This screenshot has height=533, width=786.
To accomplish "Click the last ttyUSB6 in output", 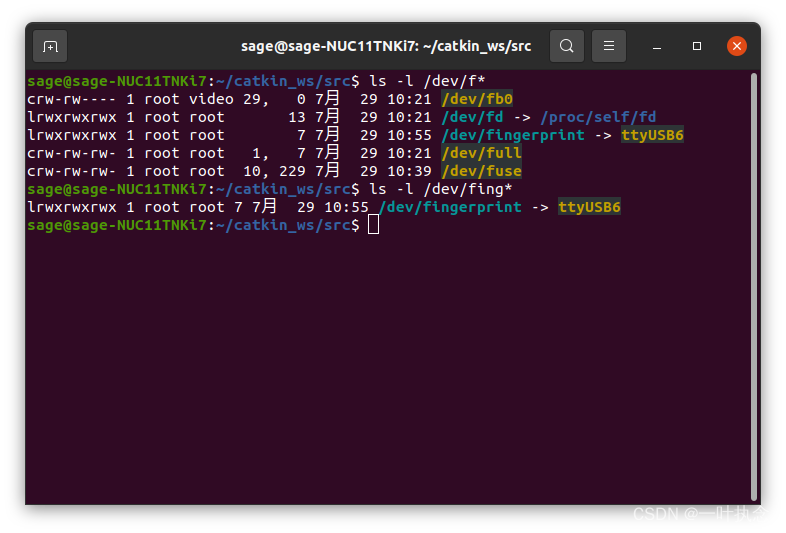I will 590,208.
